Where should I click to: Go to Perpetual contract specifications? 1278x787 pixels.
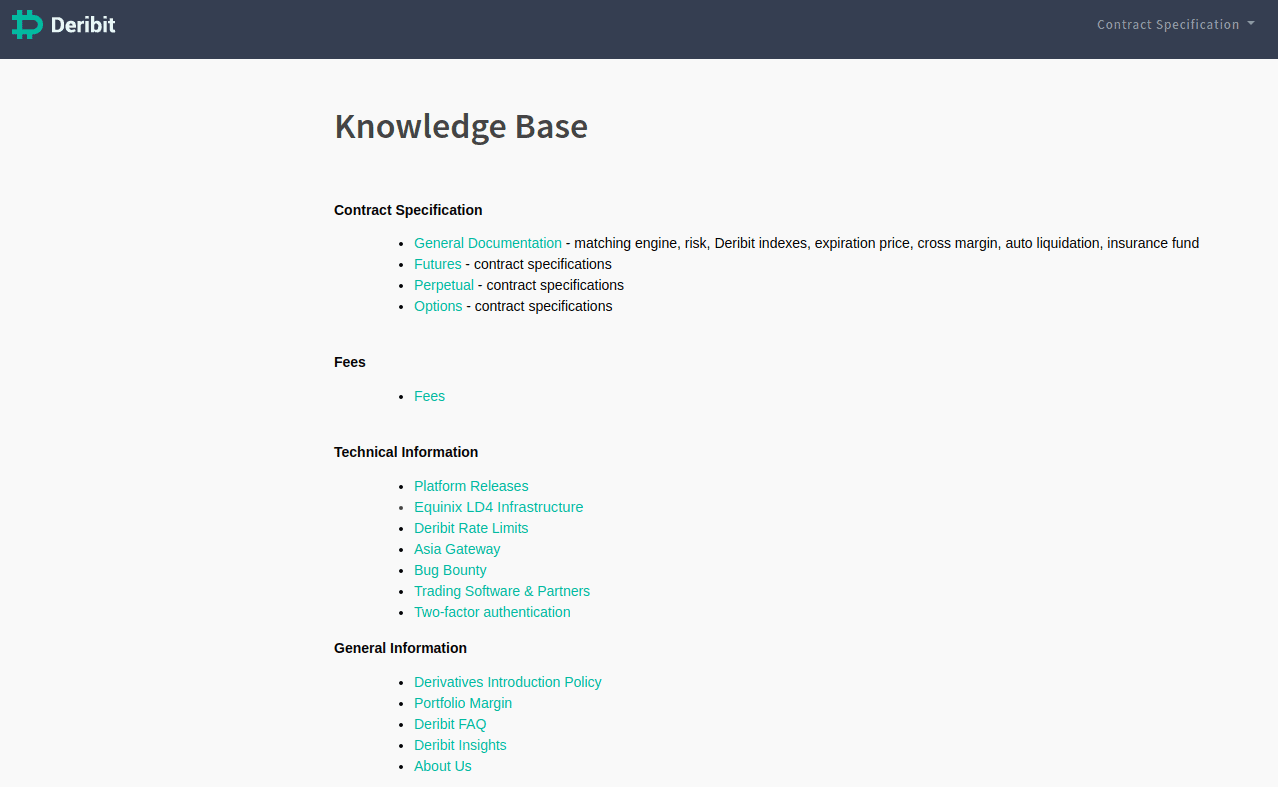tap(444, 285)
